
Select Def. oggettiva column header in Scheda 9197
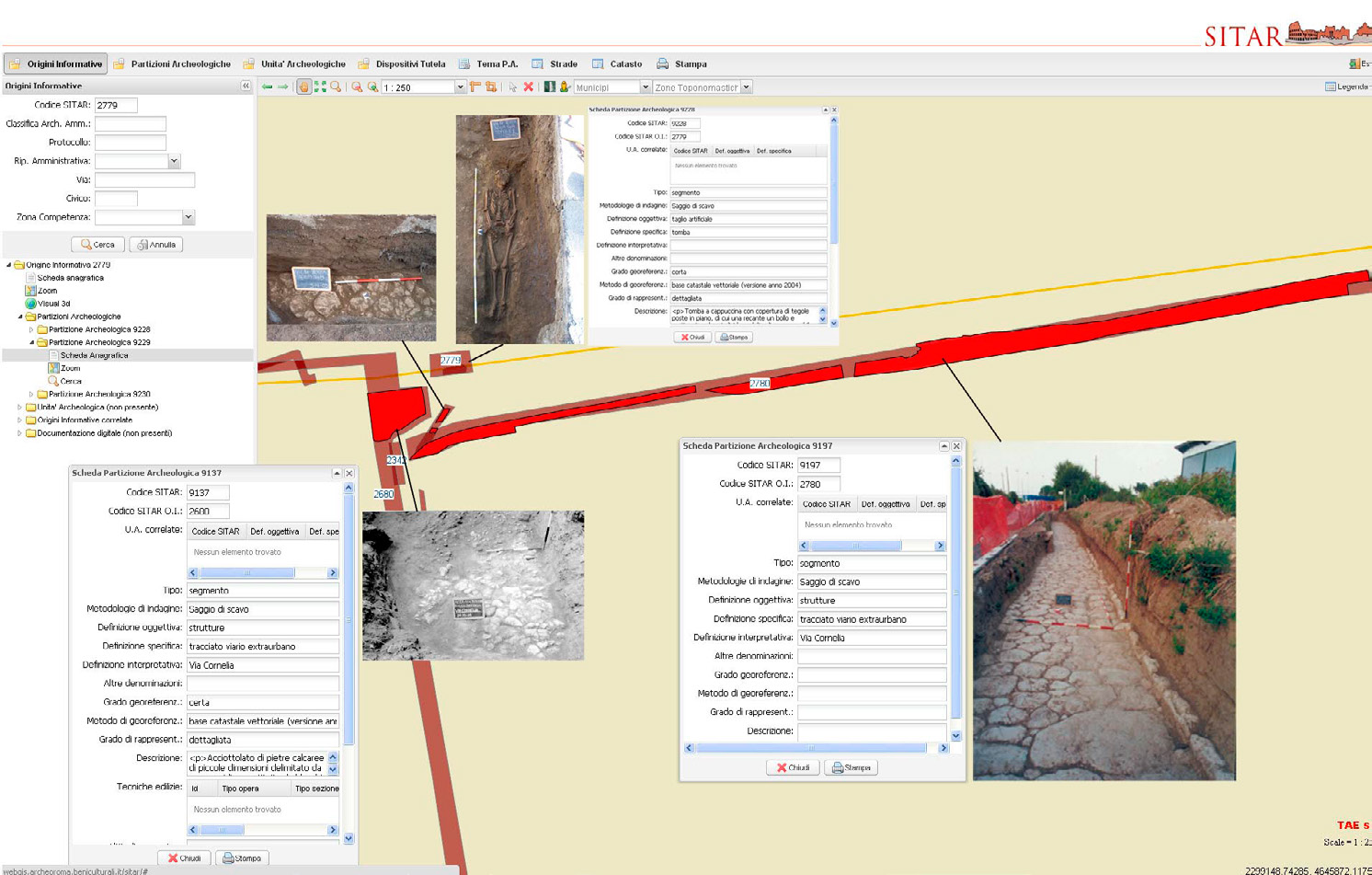tap(886, 504)
